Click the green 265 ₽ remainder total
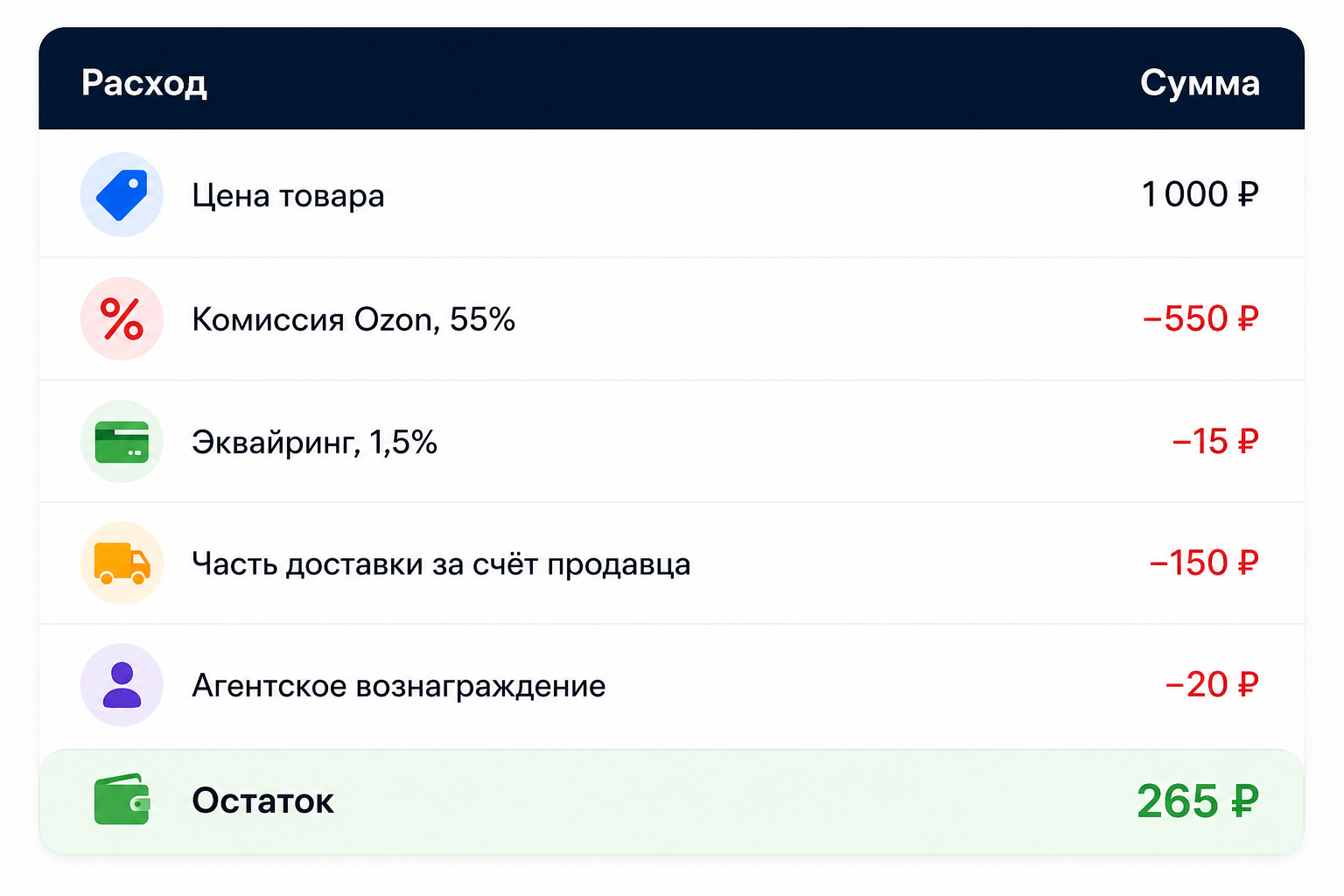This screenshot has width=1344, height=896. (1198, 801)
